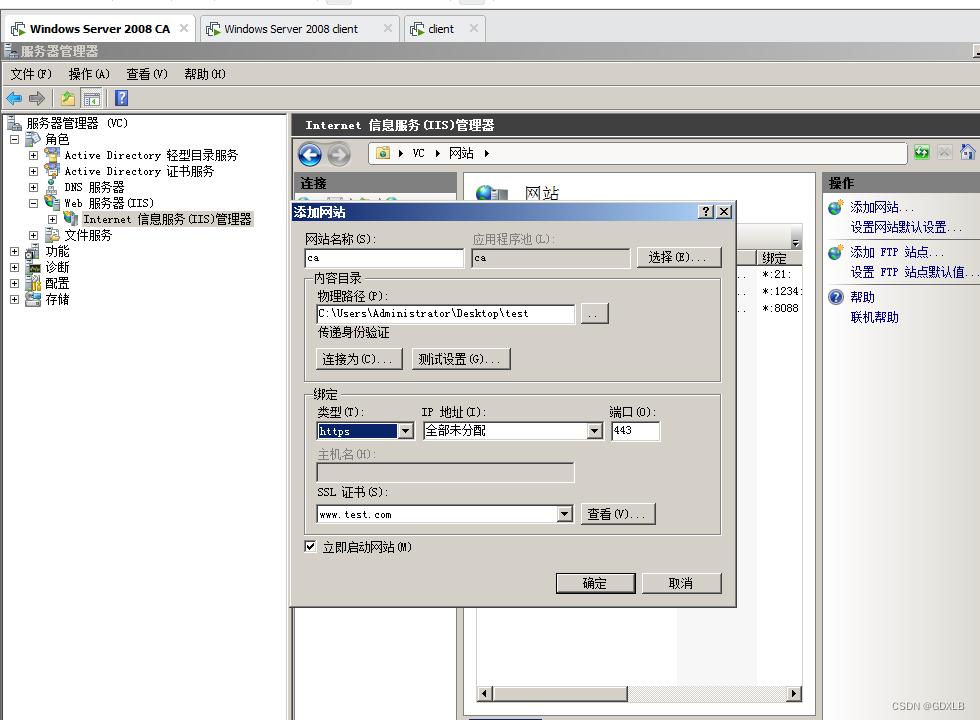Expand Internet 信息服务(IIS)管理器 node
Image resolution: width=980 pixels, height=720 pixels.
(52, 219)
